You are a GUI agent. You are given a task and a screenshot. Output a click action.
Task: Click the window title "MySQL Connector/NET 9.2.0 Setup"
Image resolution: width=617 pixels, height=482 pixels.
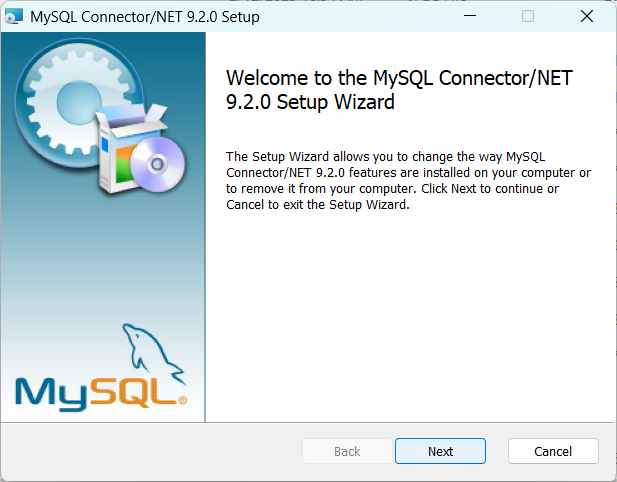pos(145,17)
